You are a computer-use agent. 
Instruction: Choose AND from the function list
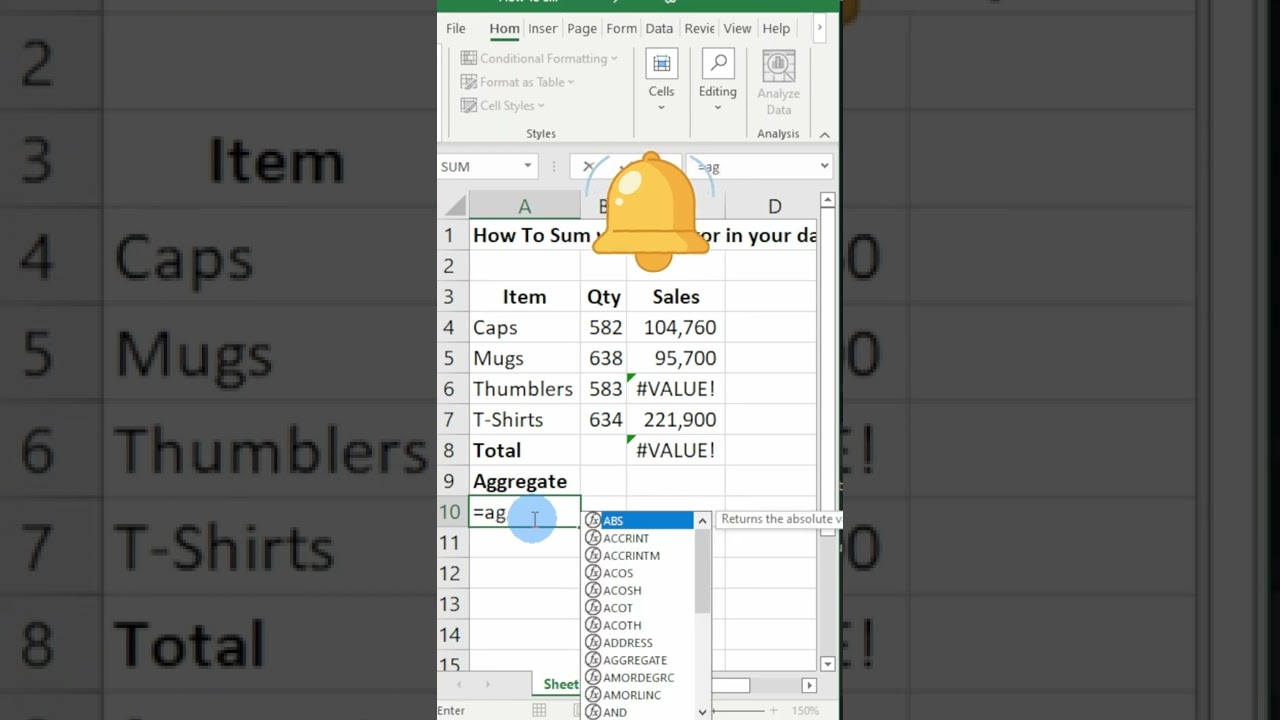(x=638, y=712)
